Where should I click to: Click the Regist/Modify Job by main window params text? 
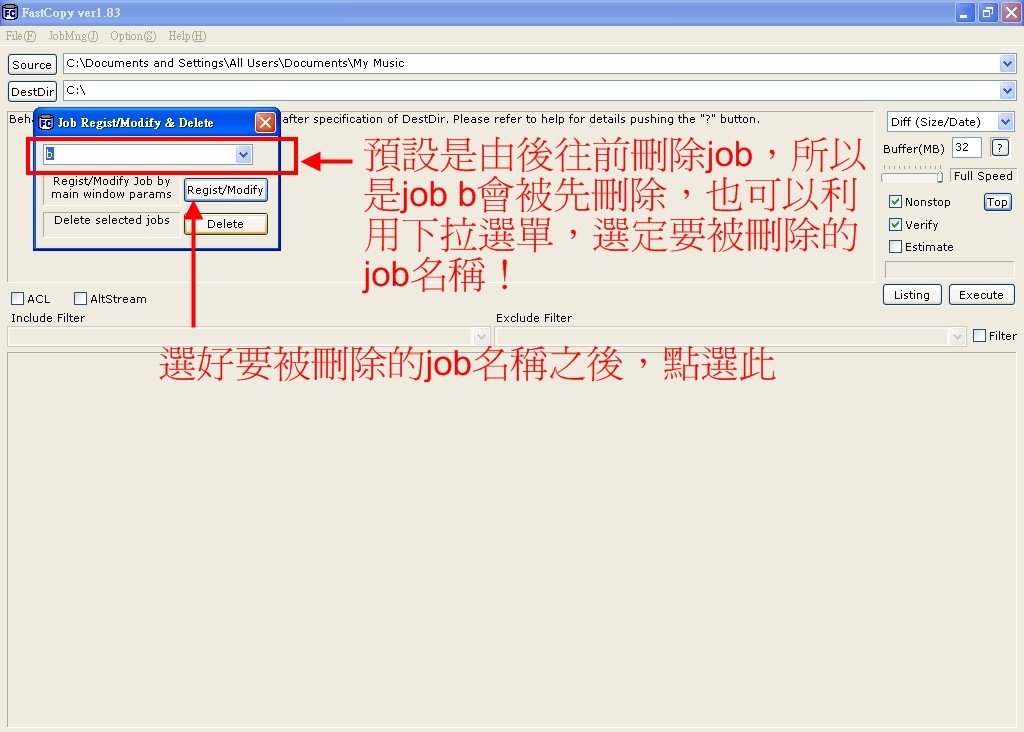(x=112, y=187)
